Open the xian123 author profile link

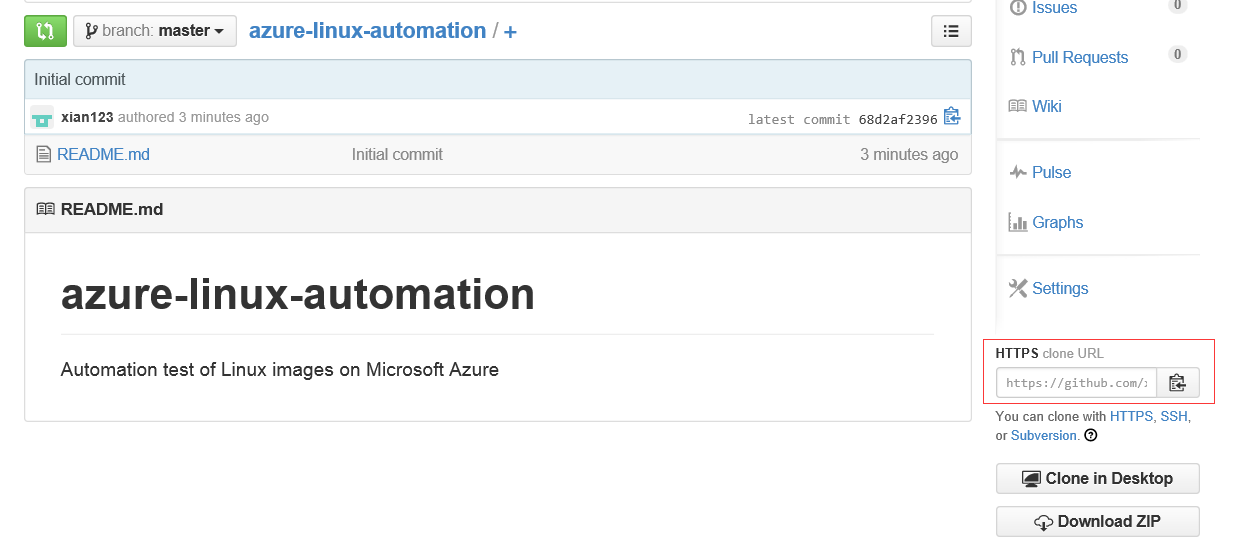[x=87, y=117]
